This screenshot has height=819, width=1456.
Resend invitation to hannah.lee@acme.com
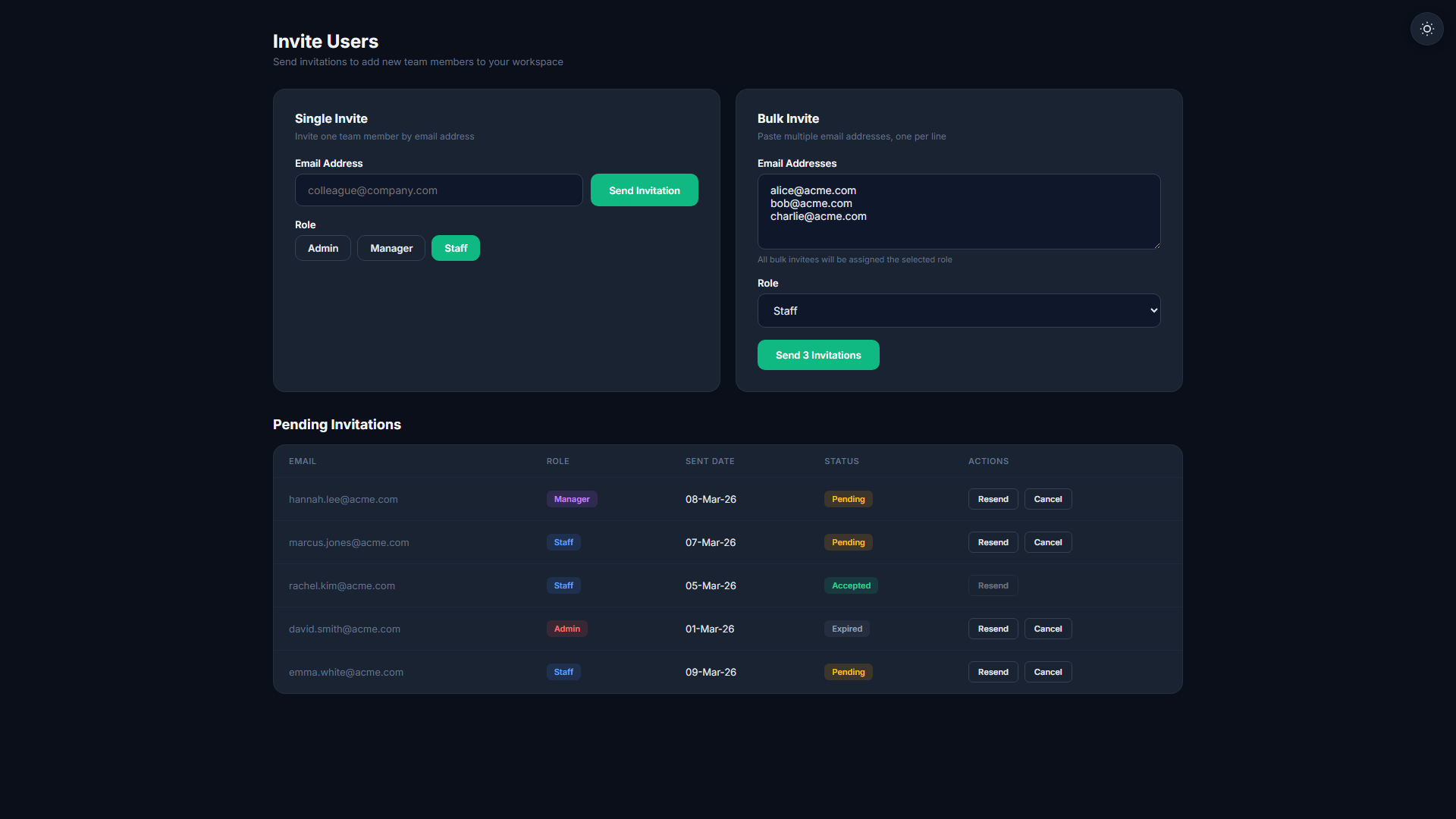[x=993, y=499]
